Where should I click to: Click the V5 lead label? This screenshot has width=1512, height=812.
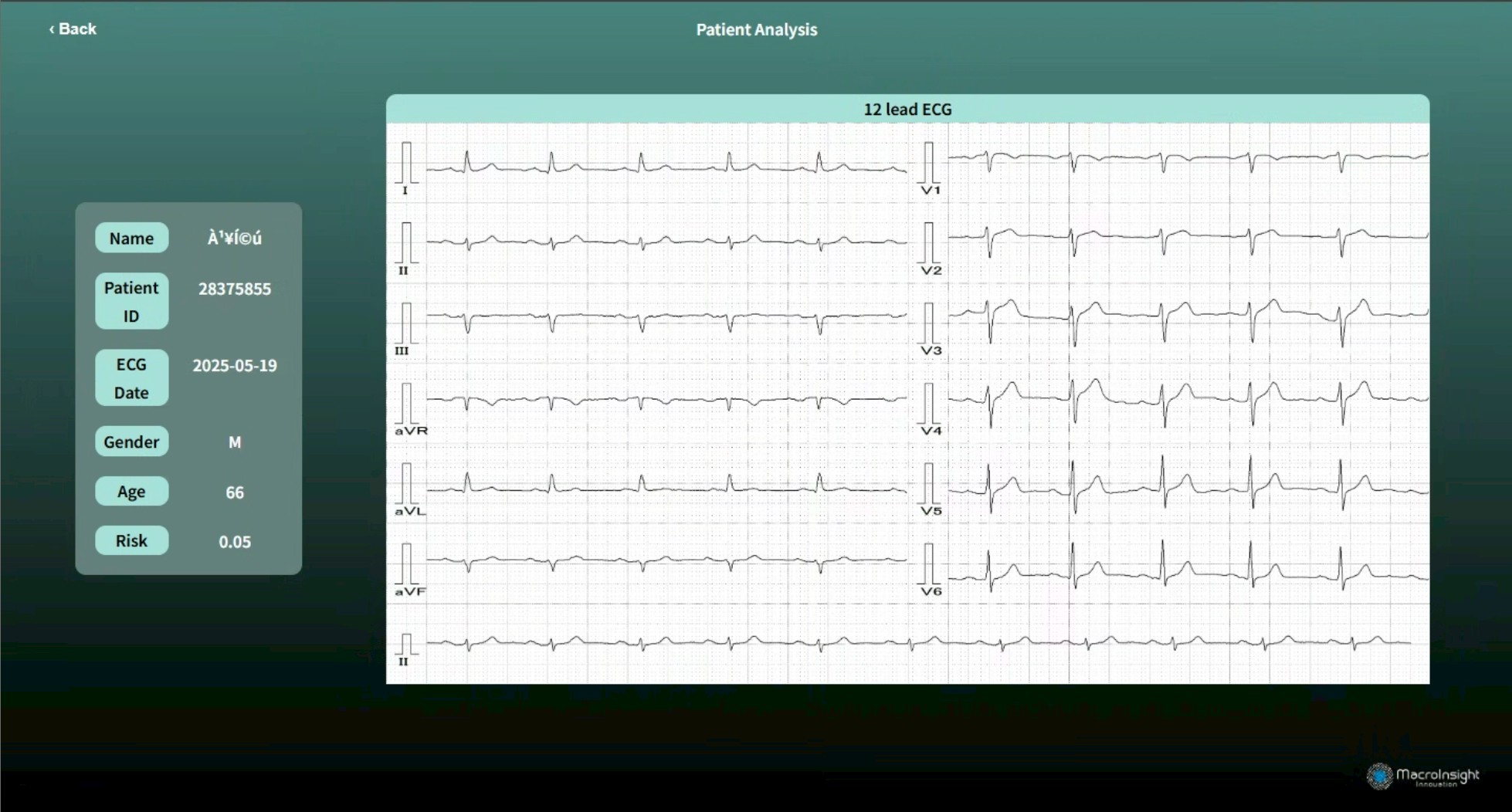point(931,511)
